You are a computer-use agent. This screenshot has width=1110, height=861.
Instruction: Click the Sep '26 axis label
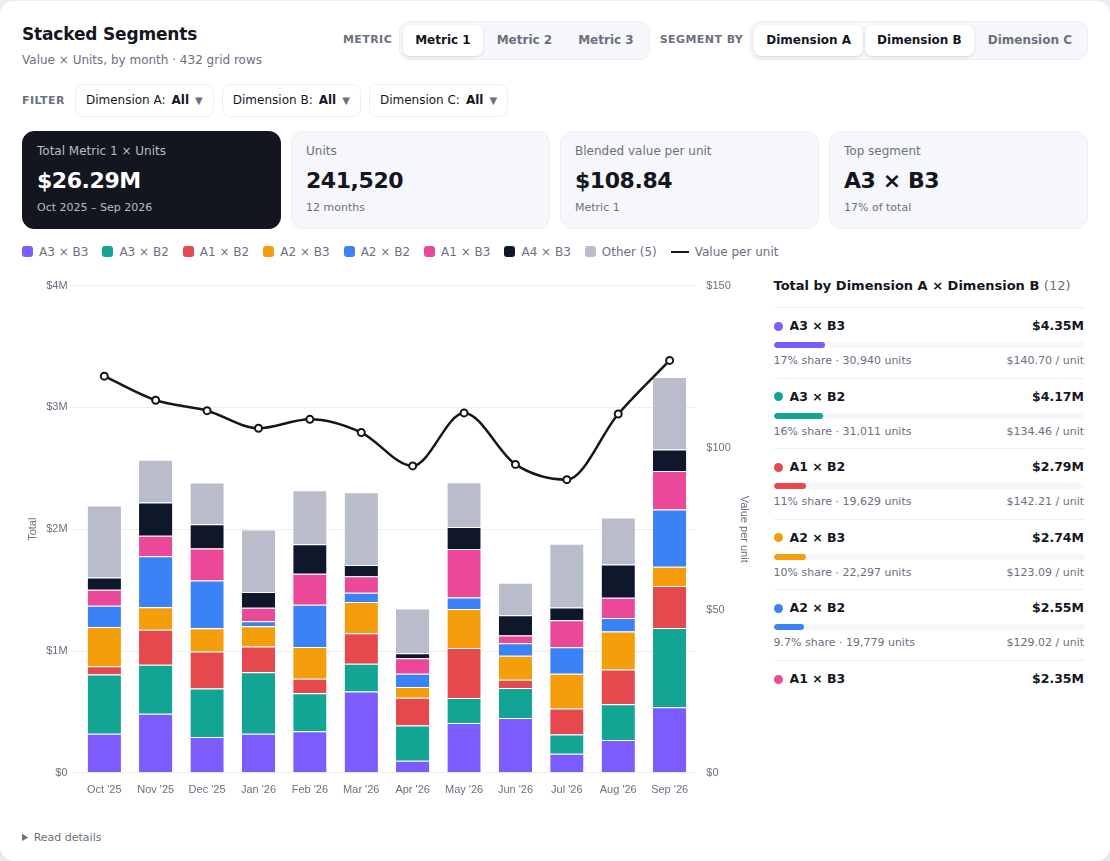(x=670, y=789)
